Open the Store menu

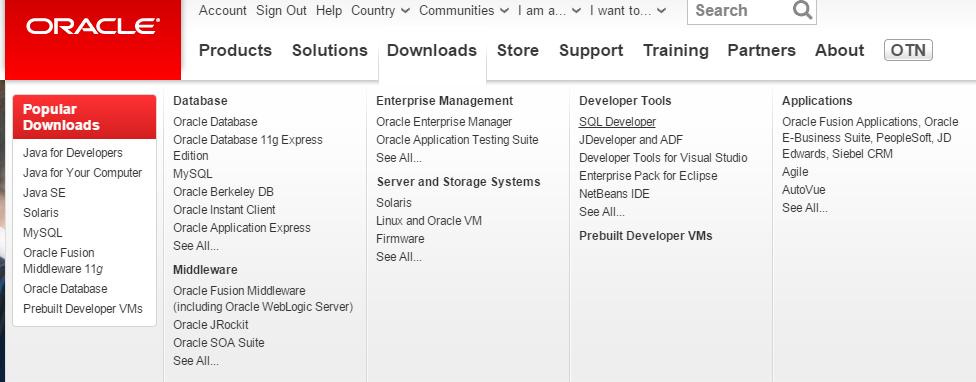(x=518, y=50)
